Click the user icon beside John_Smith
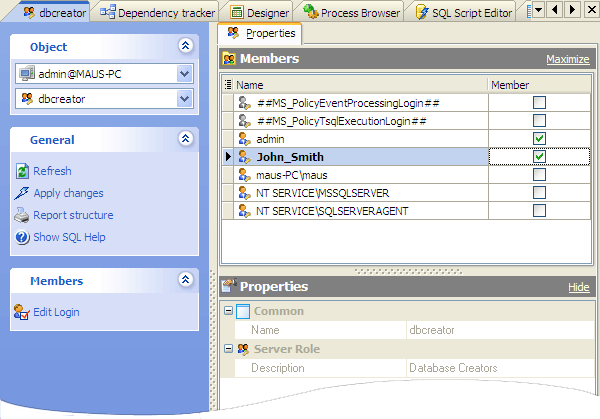The width and height of the screenshot is (600, 419). tap(243, 157)
